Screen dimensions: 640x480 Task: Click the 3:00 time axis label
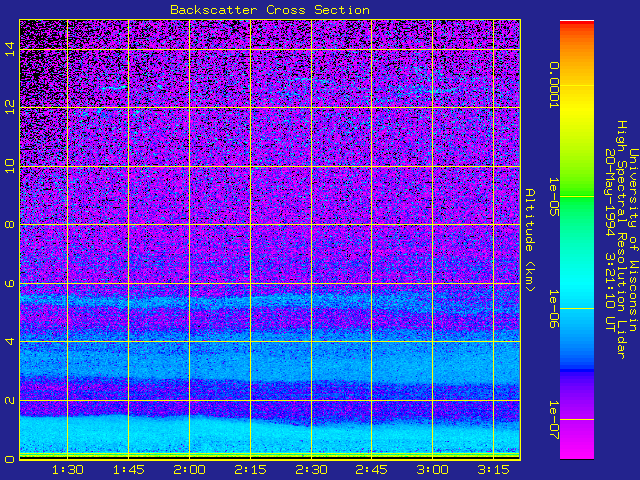(x=432, y=470)
